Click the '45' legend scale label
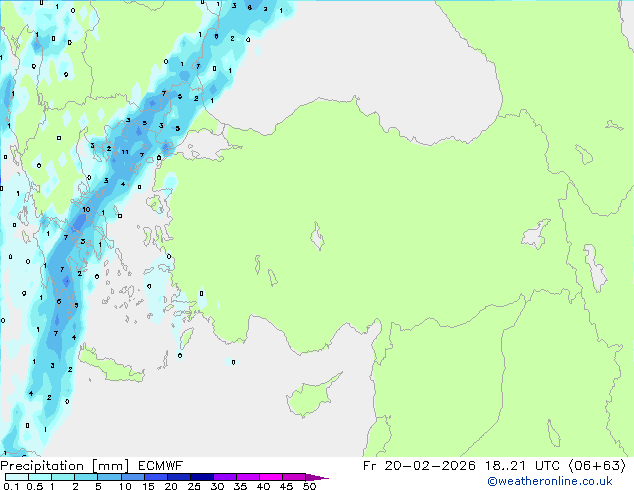 click(x=286, y=486)
